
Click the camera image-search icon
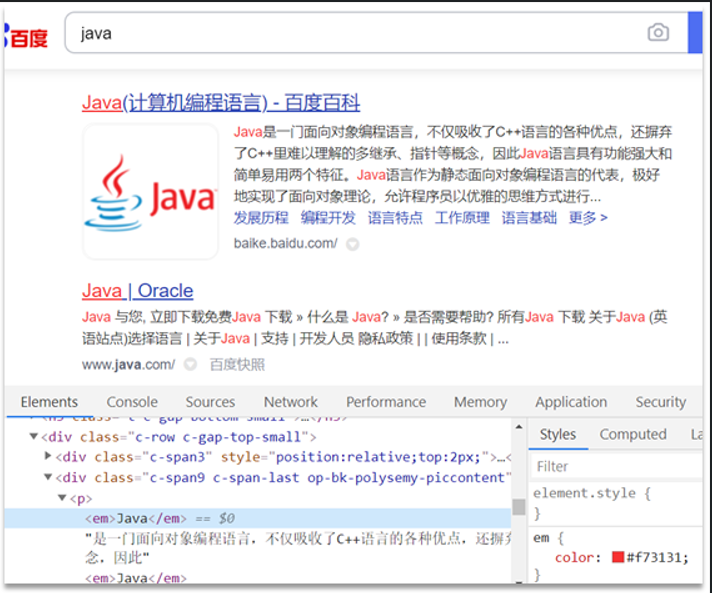point(658,33)
